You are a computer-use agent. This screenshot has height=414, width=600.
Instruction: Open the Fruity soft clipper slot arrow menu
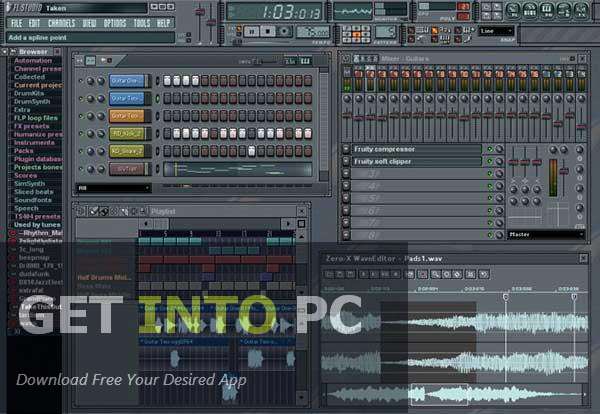(x=346, y=161)
